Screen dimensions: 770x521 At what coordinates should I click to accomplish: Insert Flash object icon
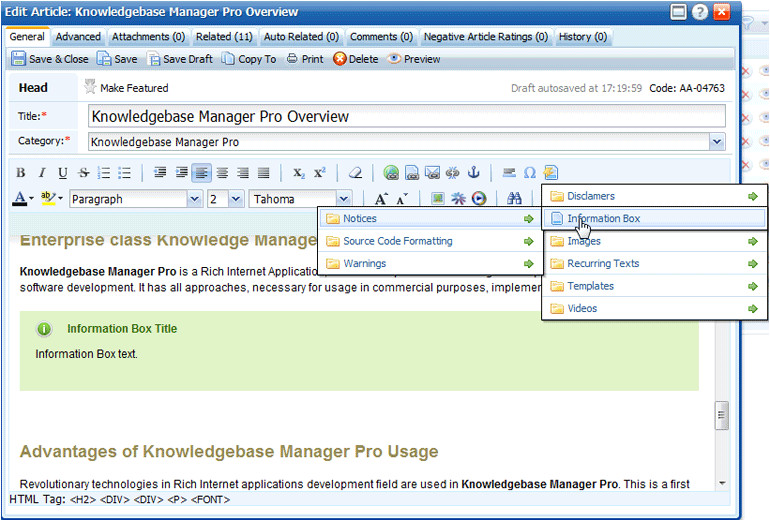458,198
